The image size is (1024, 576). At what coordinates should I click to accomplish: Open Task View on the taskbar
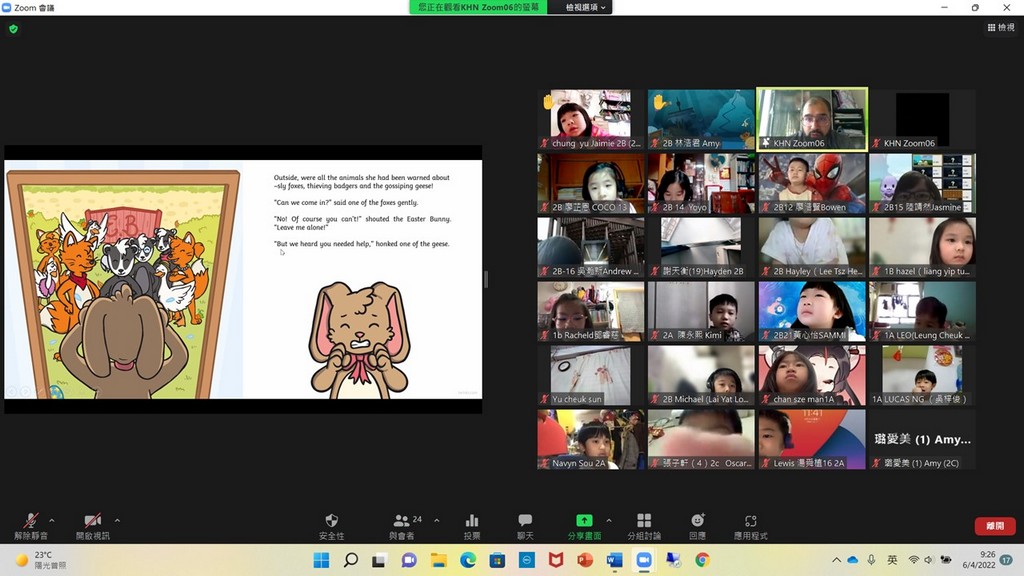click(x=379, y=560)
